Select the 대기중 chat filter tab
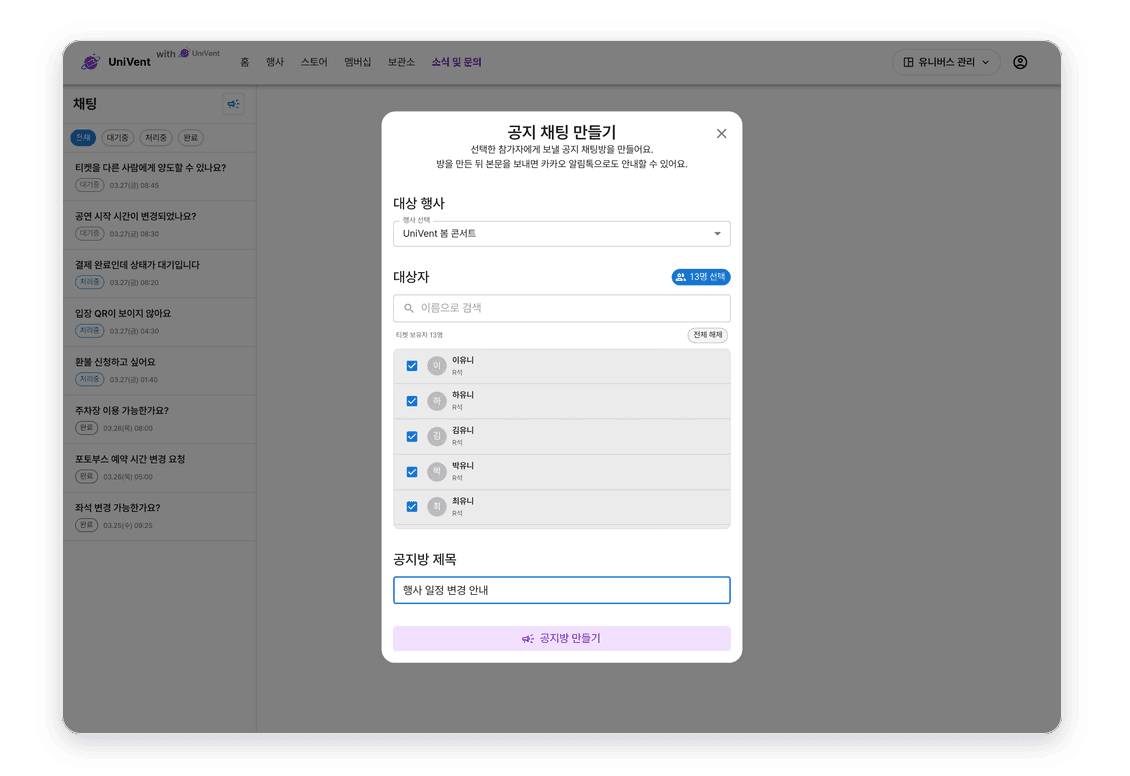The height and width of the screenshot is (776, 1130). (x=117, y=138)
